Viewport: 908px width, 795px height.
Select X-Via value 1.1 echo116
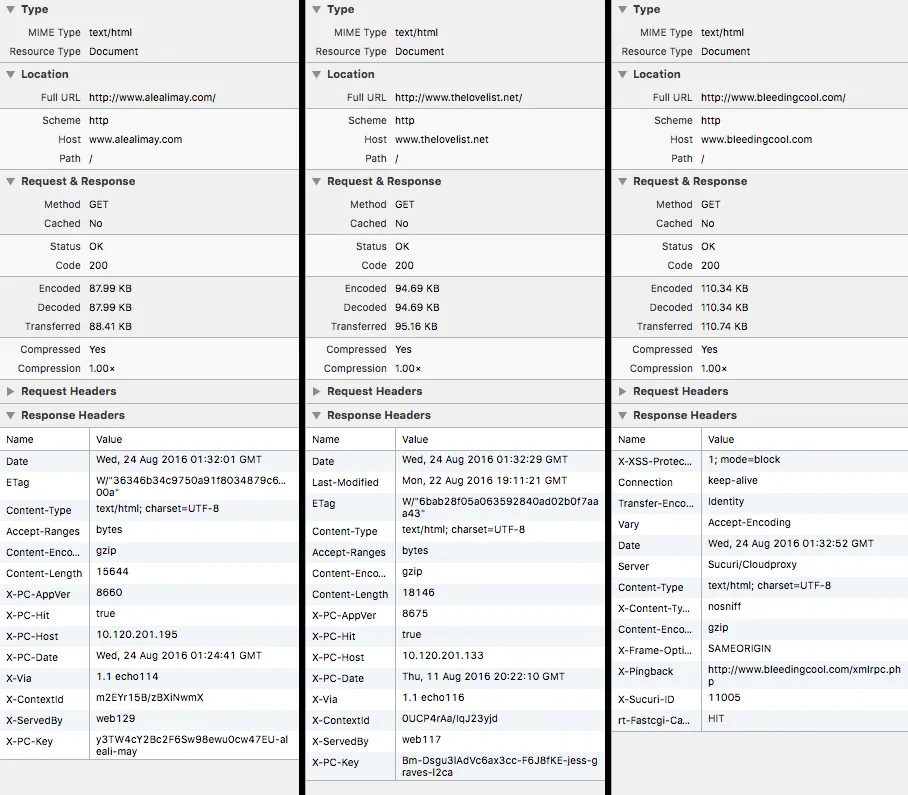[433, 698]
